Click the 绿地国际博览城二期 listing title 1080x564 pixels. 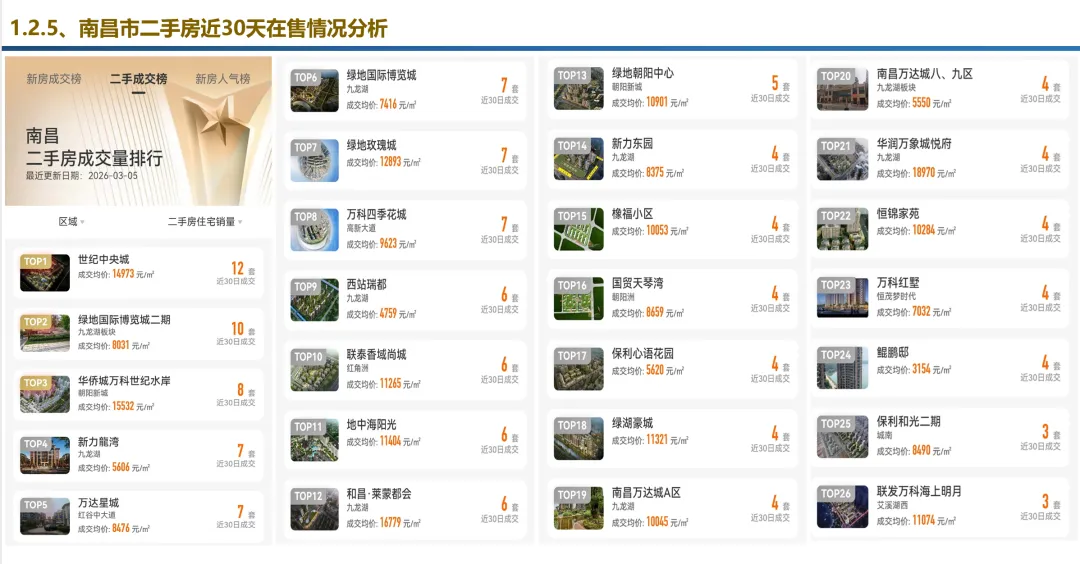point(124,320)
